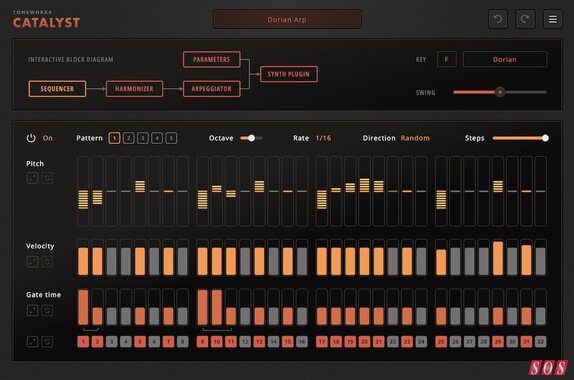Image resolution: width=574 pixels, height=380 pixels.
Task: Open the Dorian scale dropdown
Action: [505, 59]
